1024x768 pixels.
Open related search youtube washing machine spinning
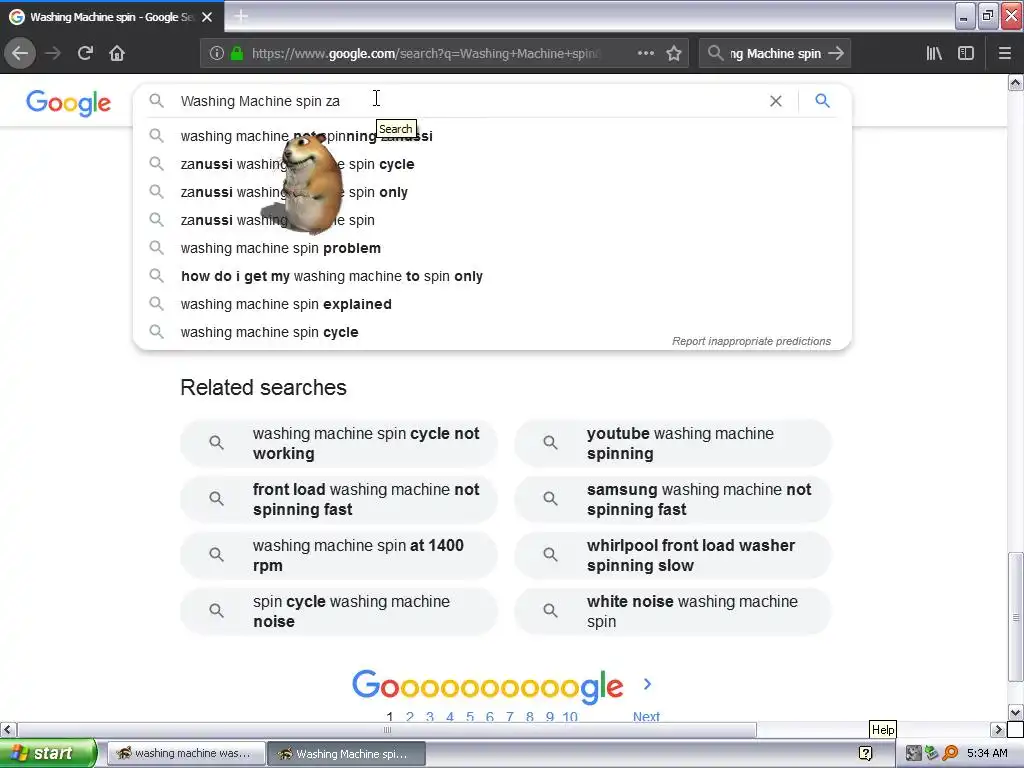pos(673,443)
